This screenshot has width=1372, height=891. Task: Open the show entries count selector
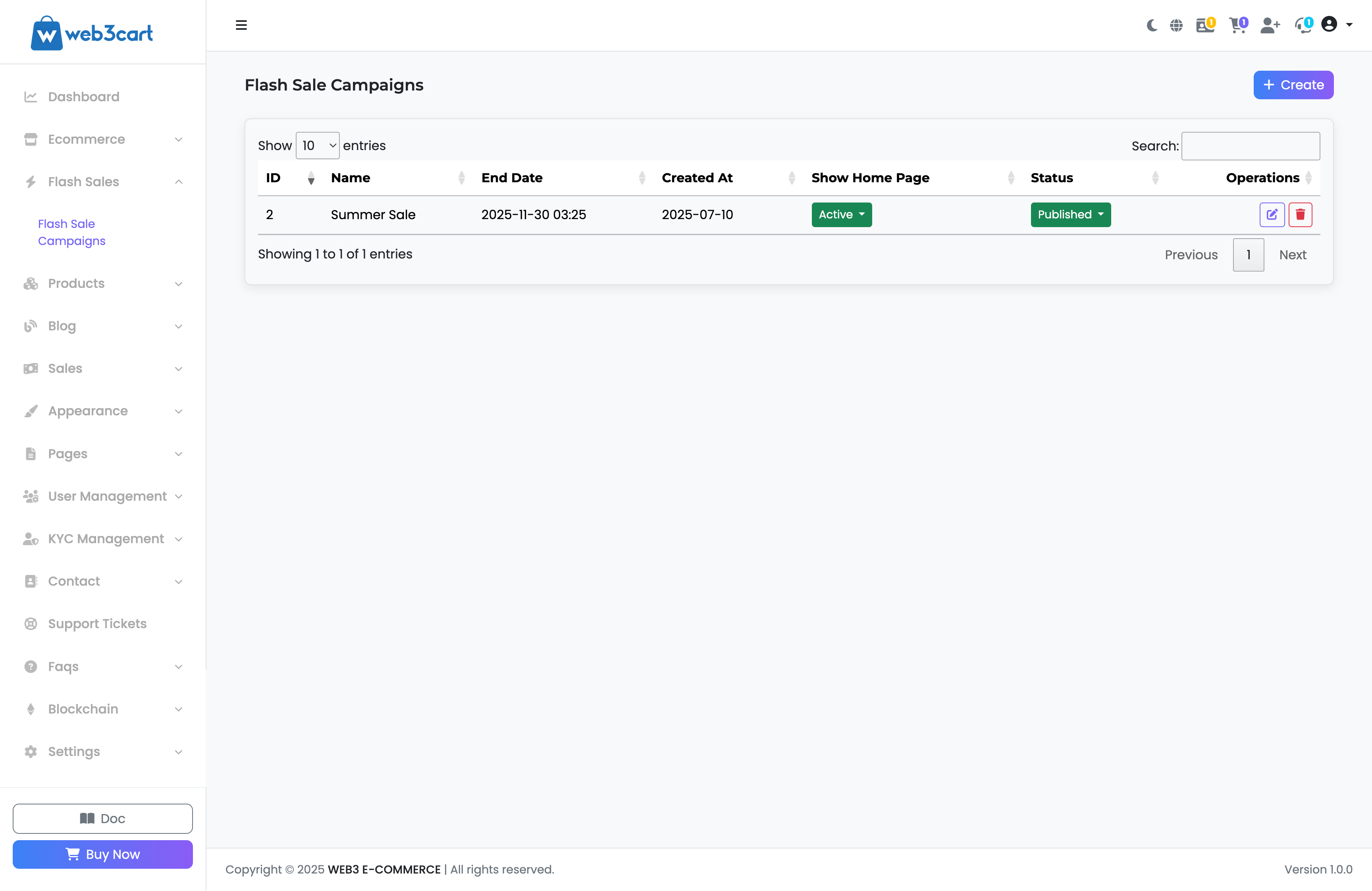click(x=318, y=145)
